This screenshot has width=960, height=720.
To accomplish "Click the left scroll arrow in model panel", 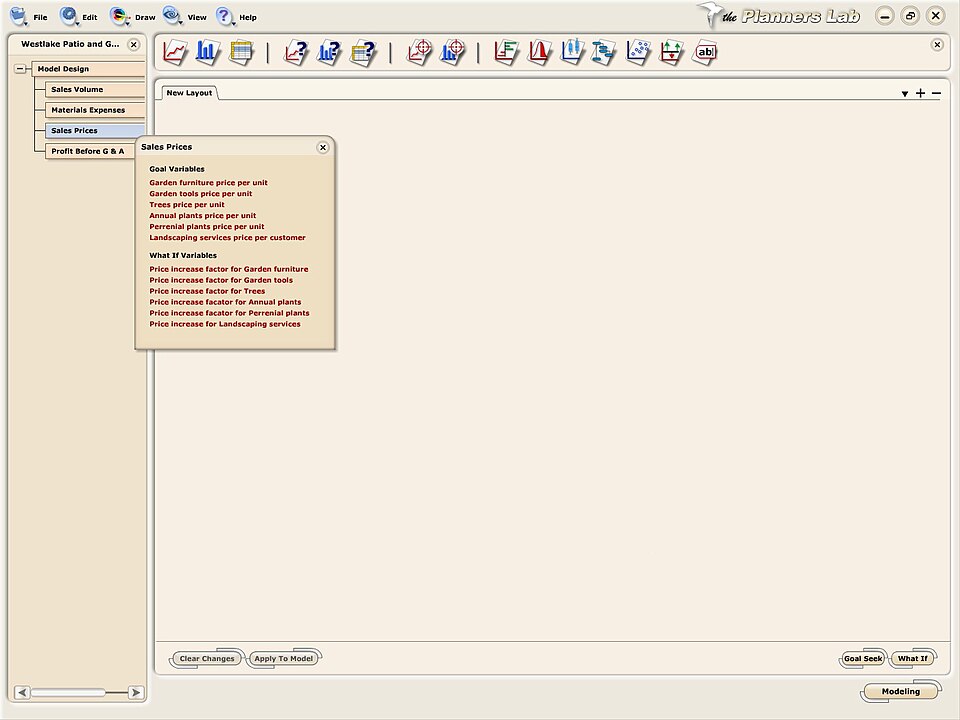I will click(x=23, y=692).
